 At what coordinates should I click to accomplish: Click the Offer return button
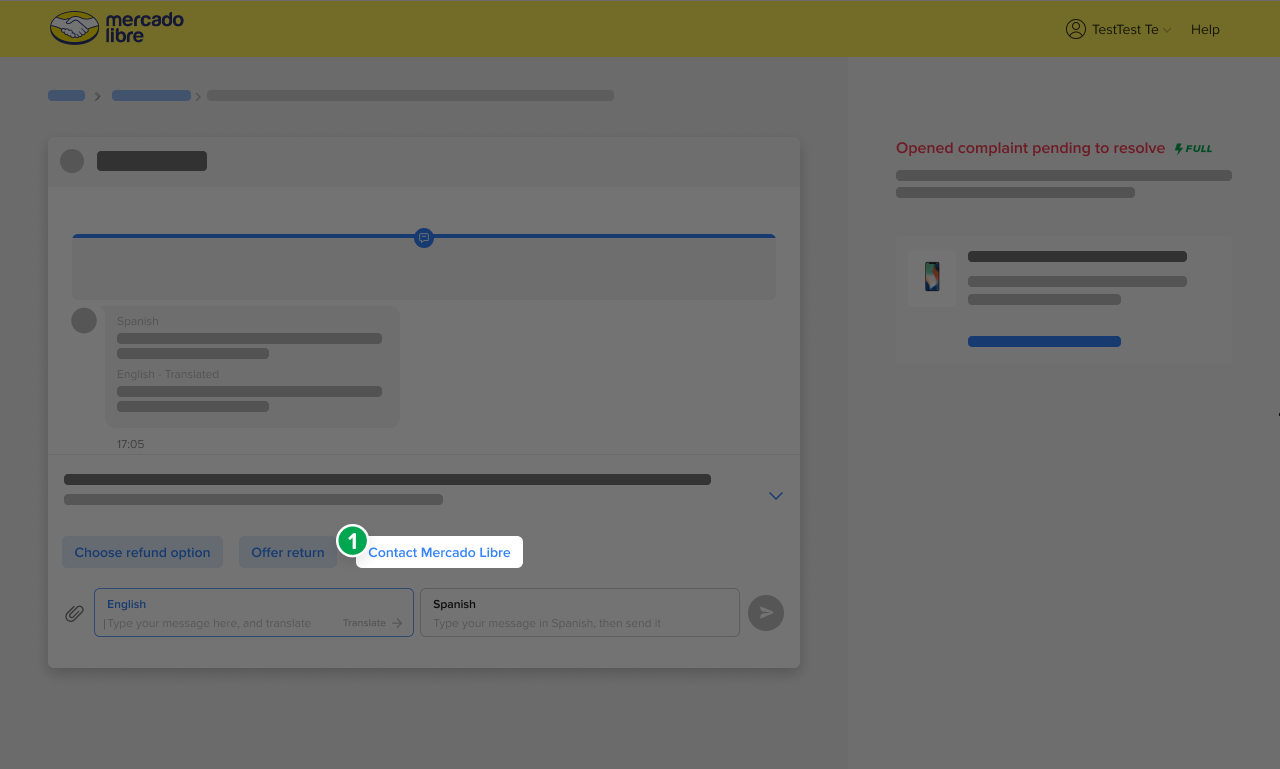tap(288, 552)
